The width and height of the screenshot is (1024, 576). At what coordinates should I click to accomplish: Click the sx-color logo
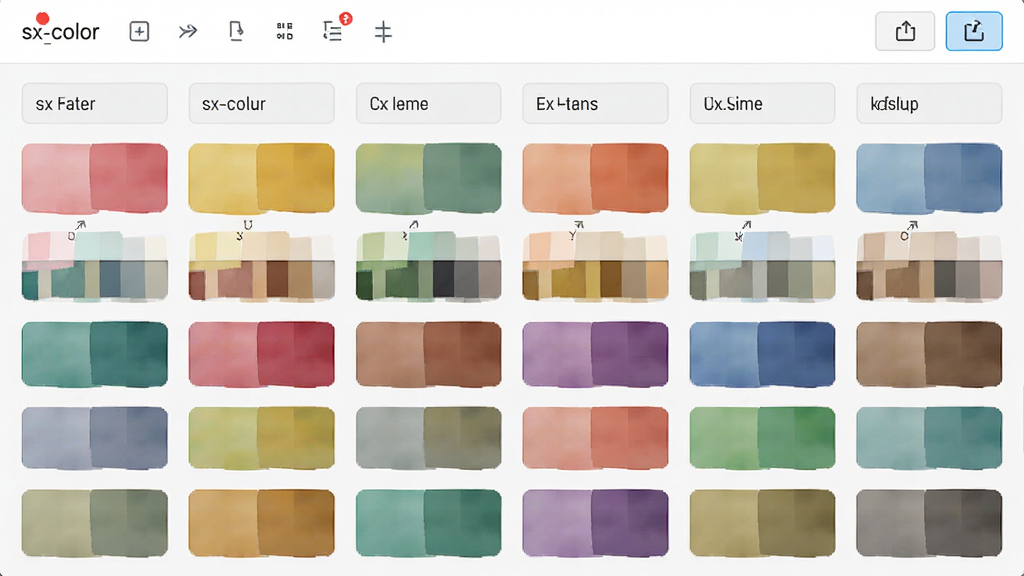pyautogui.click(x=60, y=31)
